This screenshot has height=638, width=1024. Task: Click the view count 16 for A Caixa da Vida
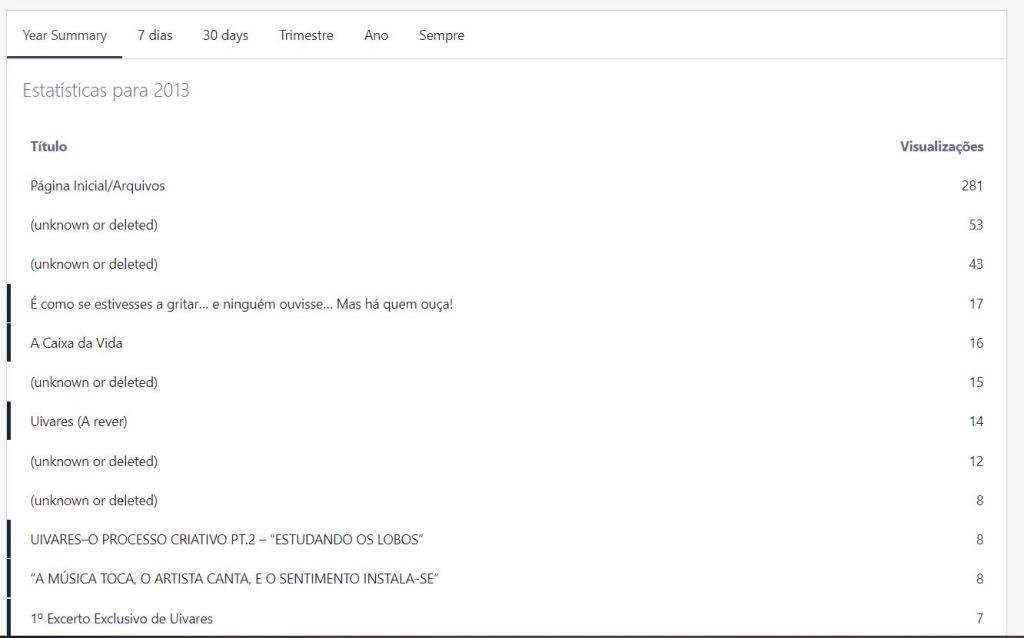(x=976, y=343)
